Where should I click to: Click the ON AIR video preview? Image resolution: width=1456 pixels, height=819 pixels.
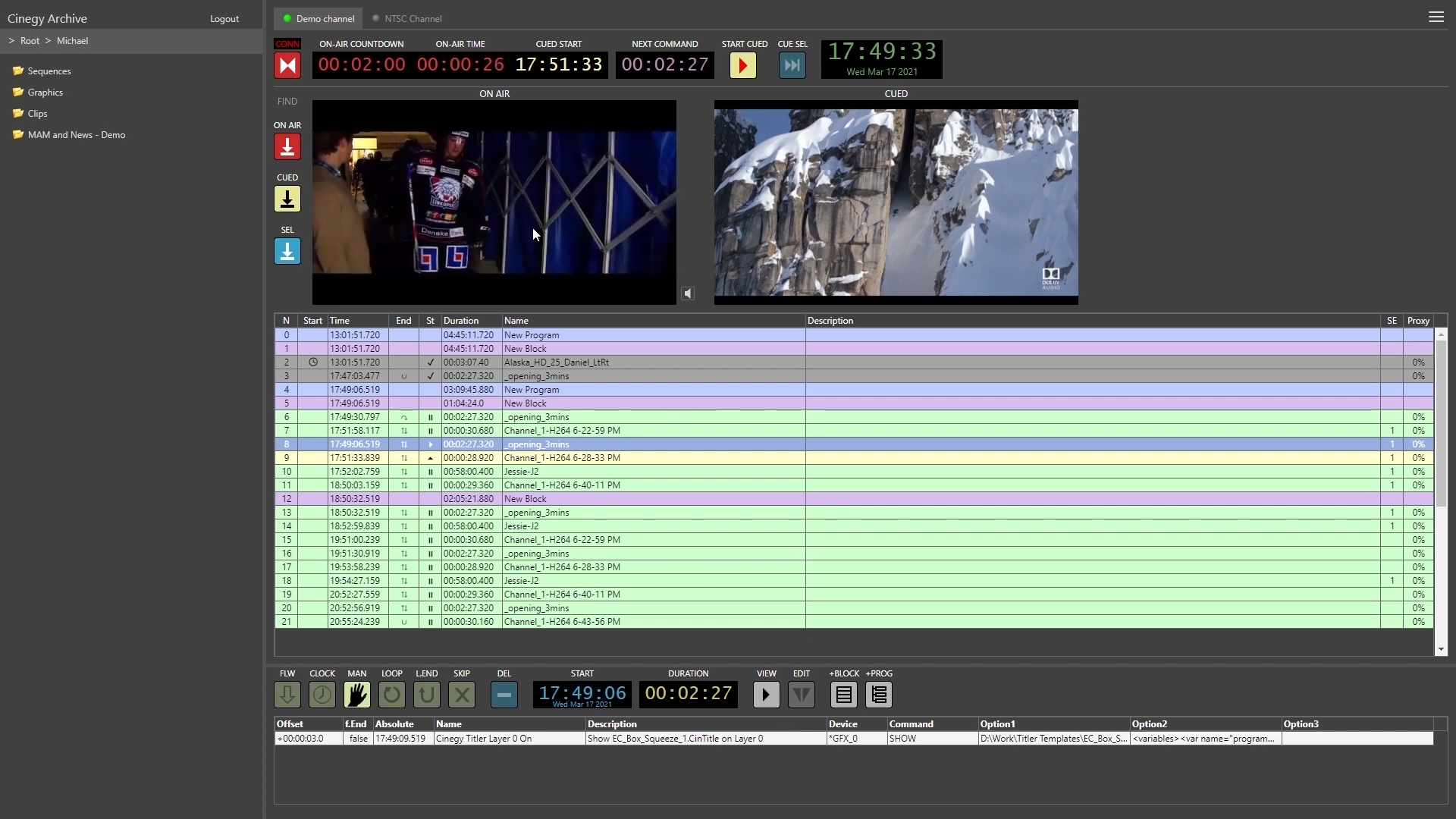[x=494, y=202]
